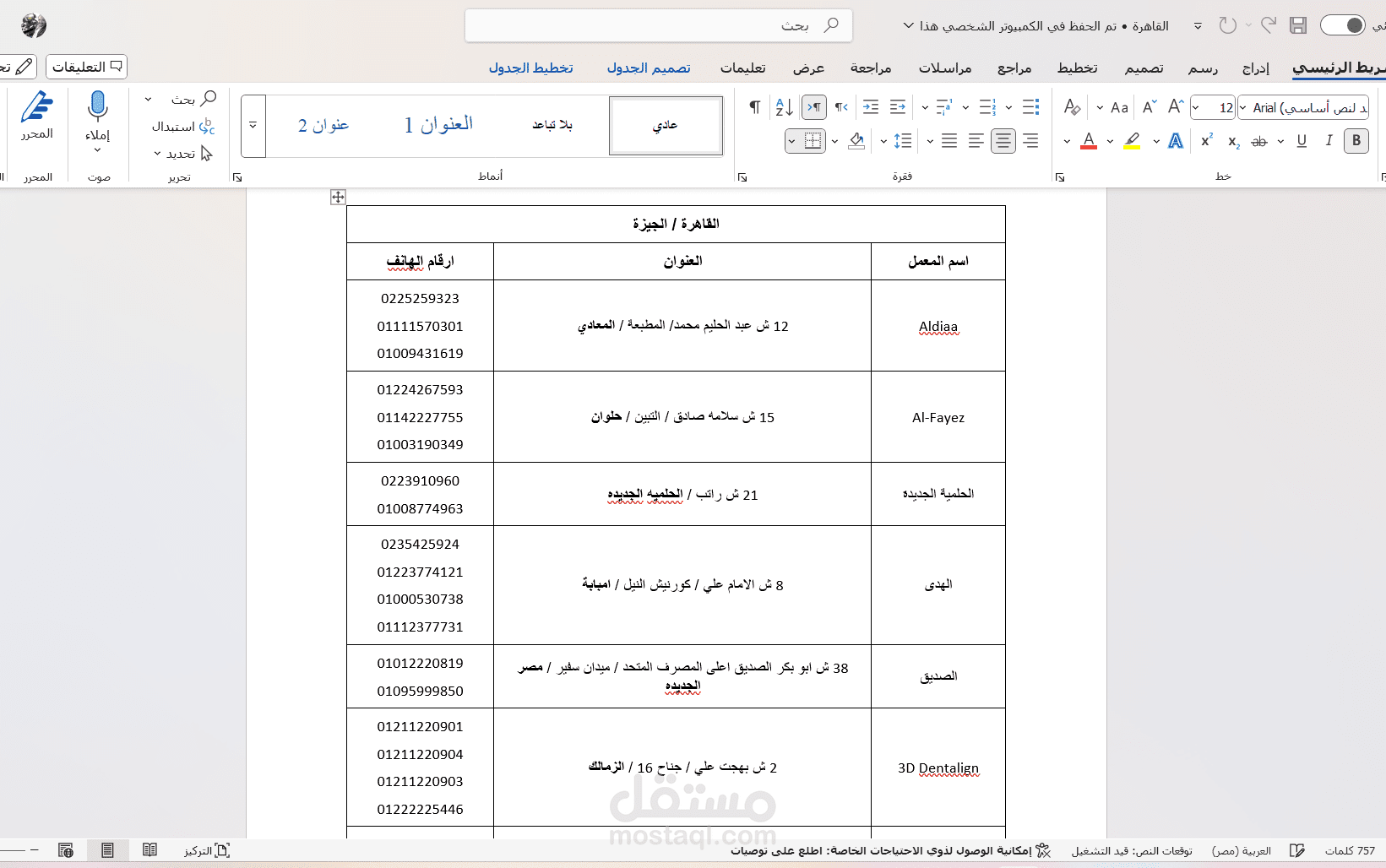Open the highlight color dropdown arrow
The width and height of the screenshot is (1386, 868).
[1110, 141]
